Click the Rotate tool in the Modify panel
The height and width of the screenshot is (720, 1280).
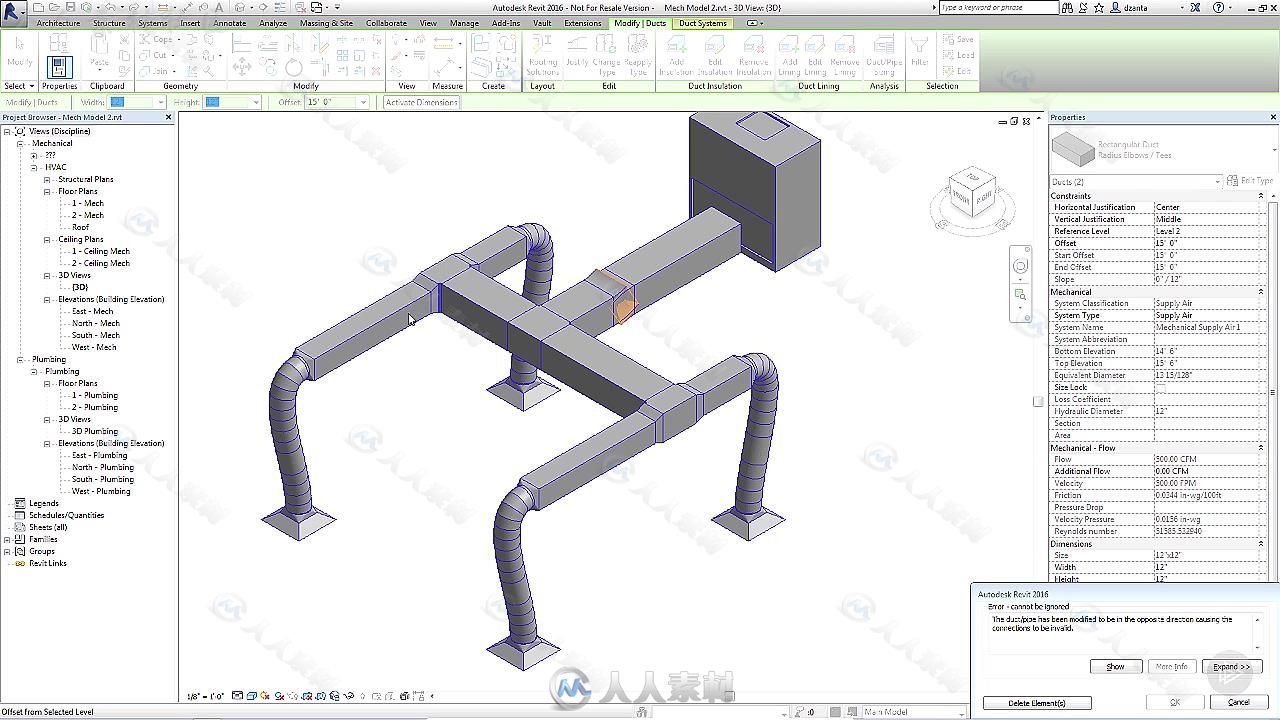(x=294, y=67)
